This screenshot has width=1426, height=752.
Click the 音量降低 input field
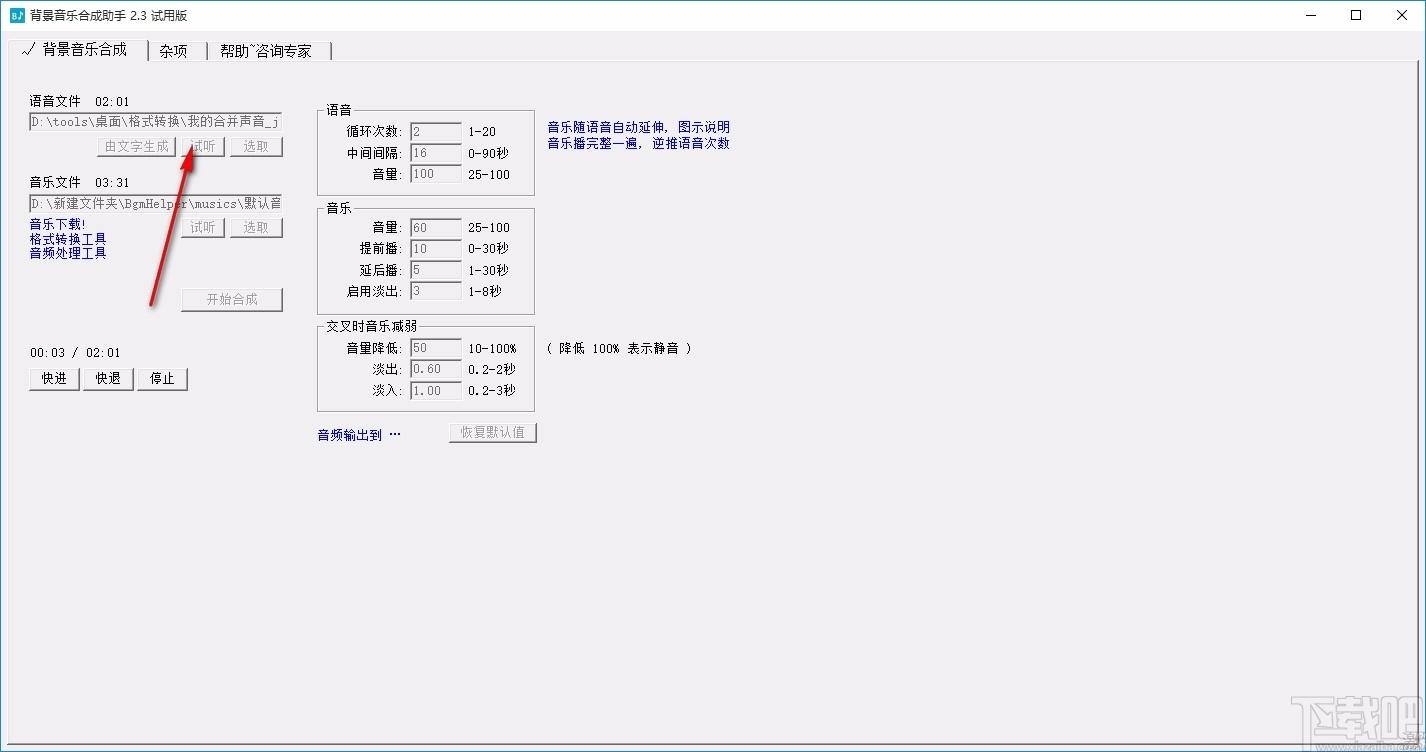tap(436, 348)
